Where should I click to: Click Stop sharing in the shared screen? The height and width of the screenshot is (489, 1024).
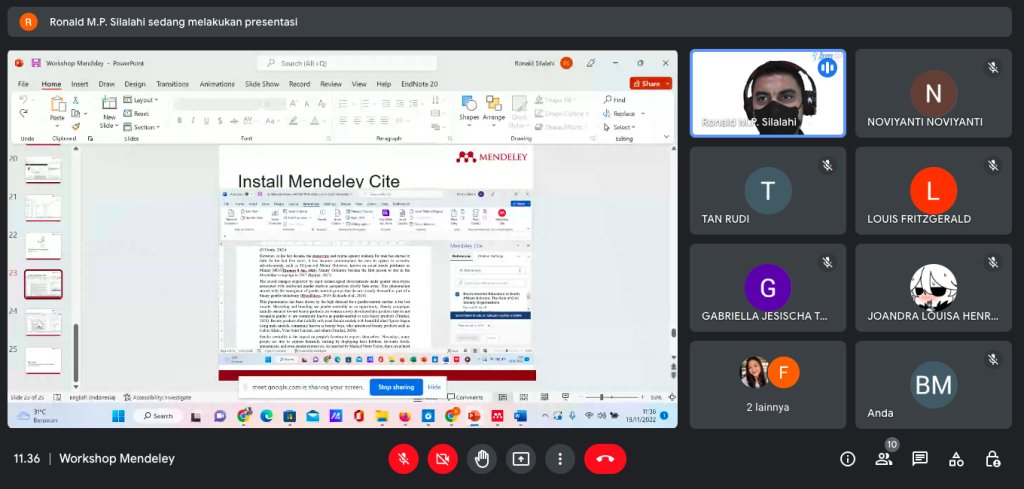pyautogui.click(x=396, y=387)
